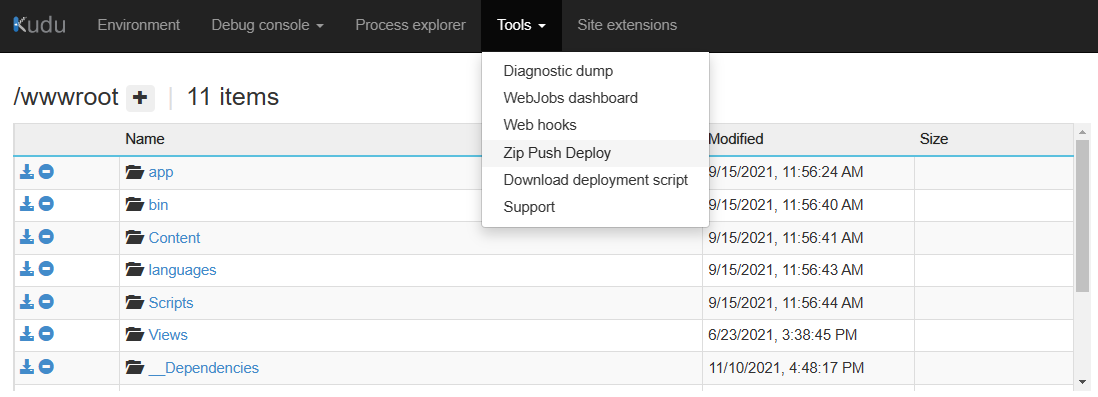Open the Environment page
The image size is (1098, 397).
[x=139, y=25]
